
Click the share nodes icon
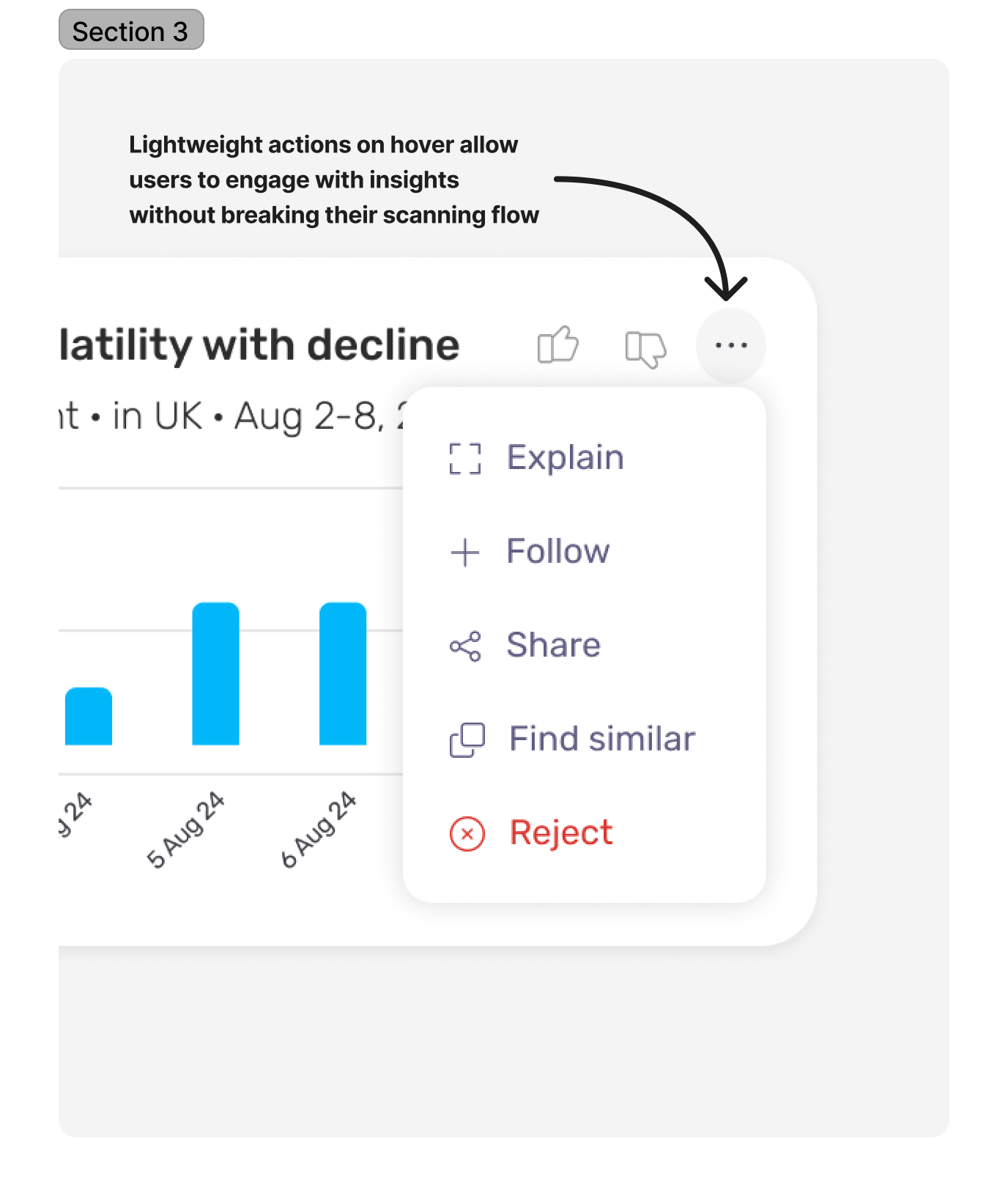[465, 646]
